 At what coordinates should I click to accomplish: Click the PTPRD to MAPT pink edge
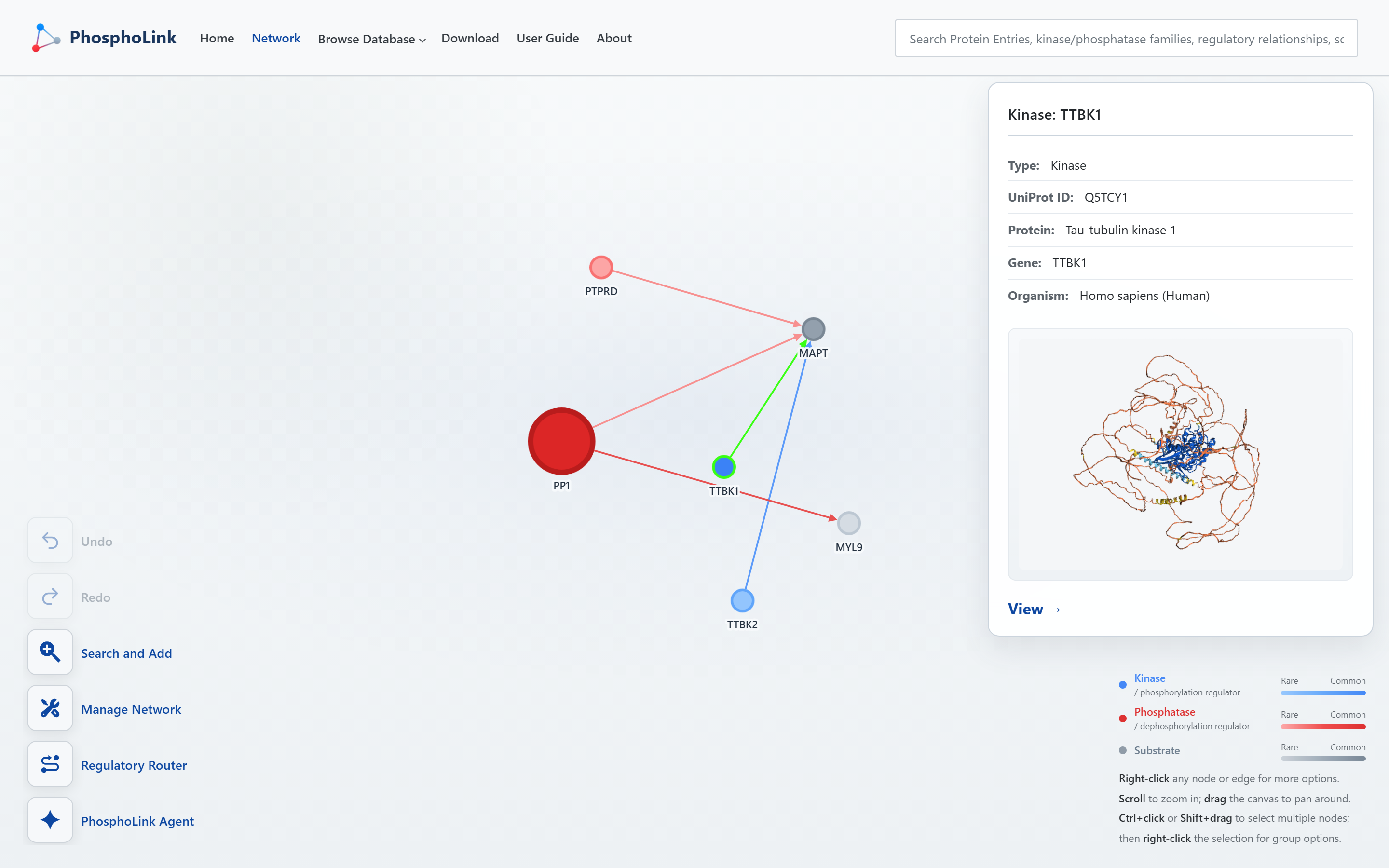pyautogui.click(x=706, y=298)
